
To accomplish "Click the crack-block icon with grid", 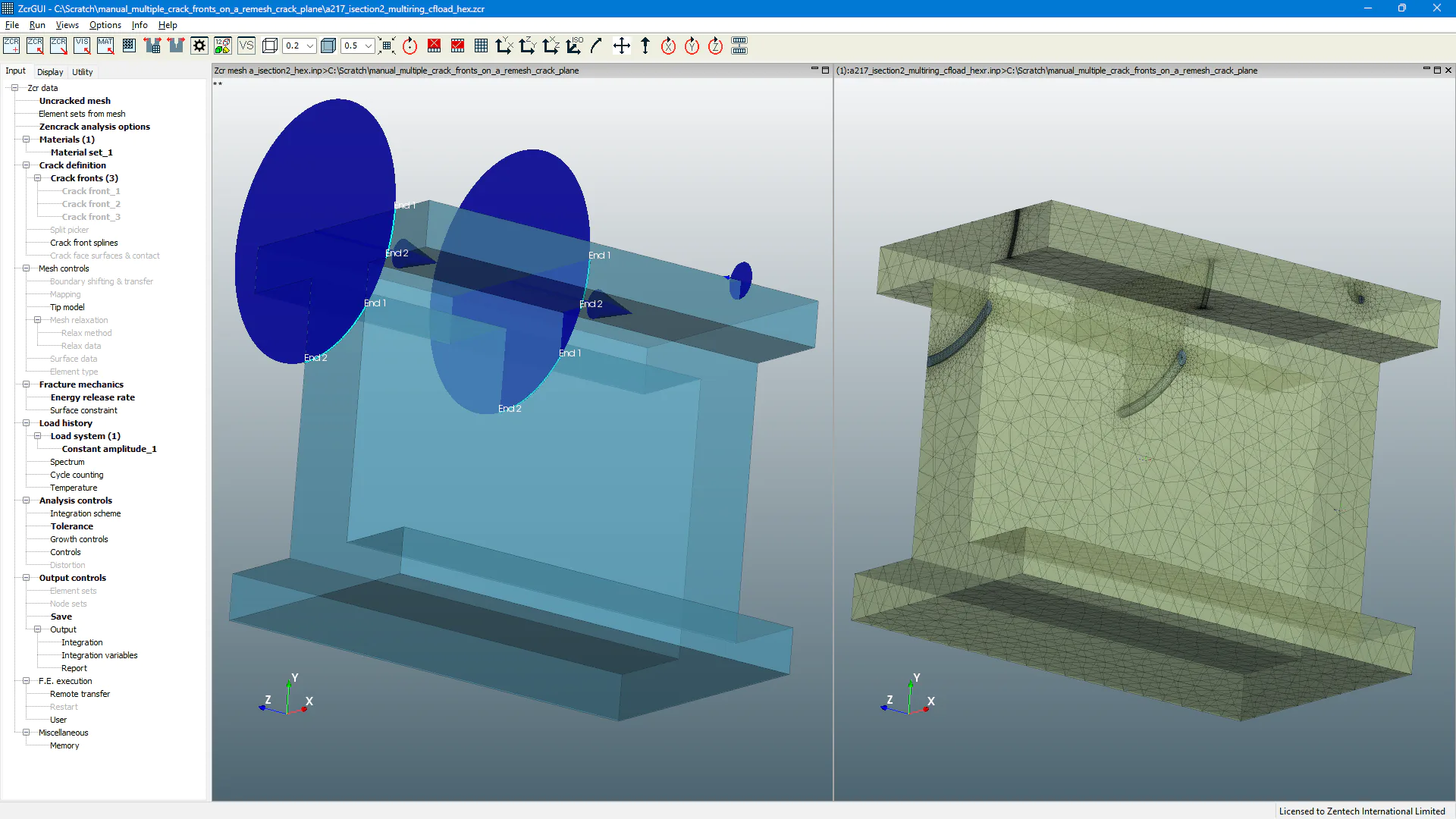I will click(152, 45).
